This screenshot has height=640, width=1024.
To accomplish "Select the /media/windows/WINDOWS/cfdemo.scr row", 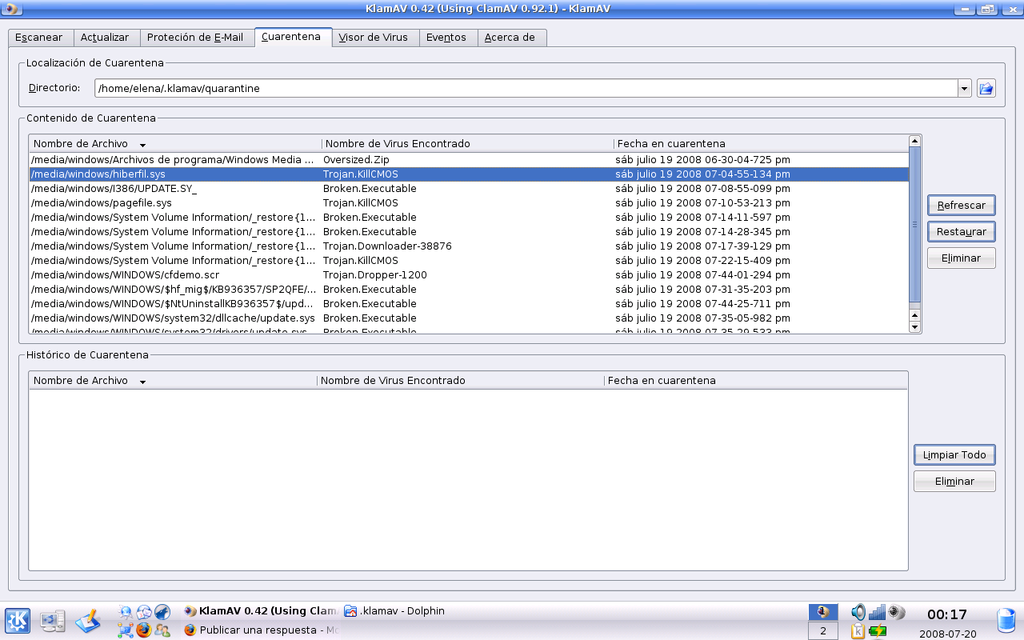I will [469, 275].
